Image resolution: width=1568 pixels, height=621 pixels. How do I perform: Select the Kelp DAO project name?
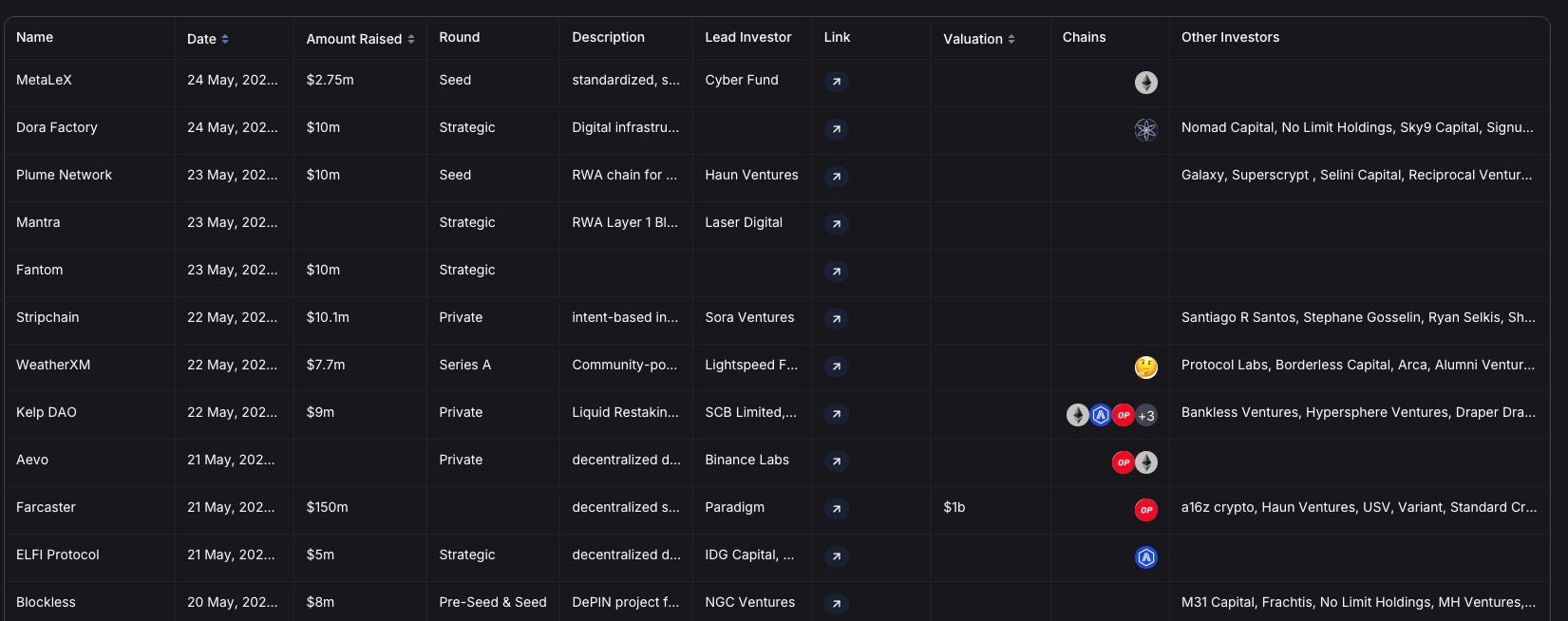[x=47, y=412]
